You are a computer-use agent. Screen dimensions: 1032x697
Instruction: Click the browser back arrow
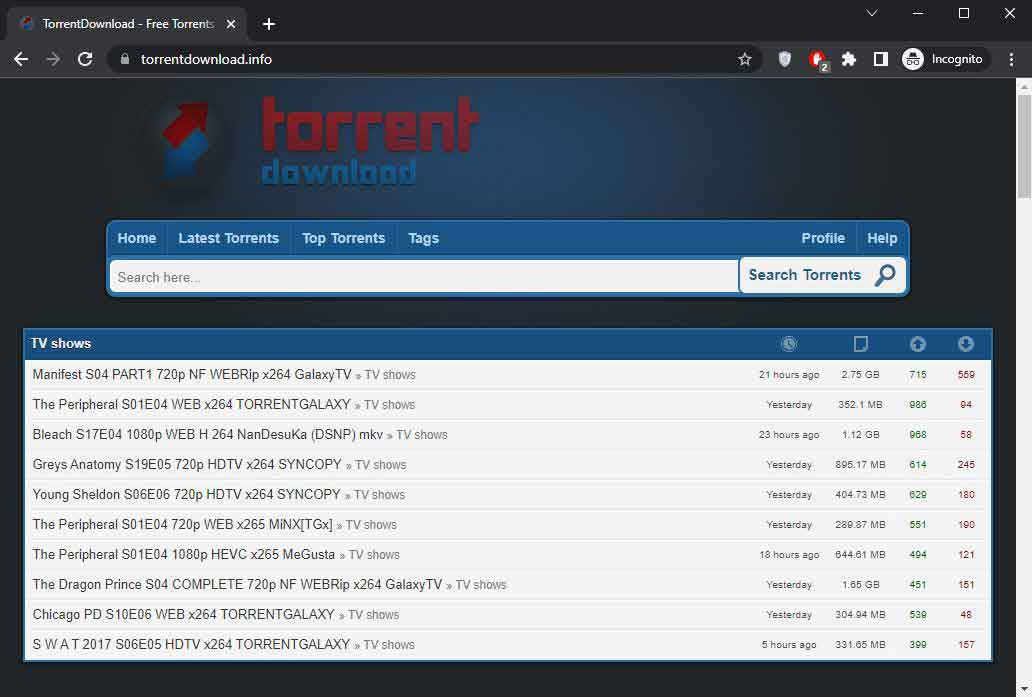point(21,59)
